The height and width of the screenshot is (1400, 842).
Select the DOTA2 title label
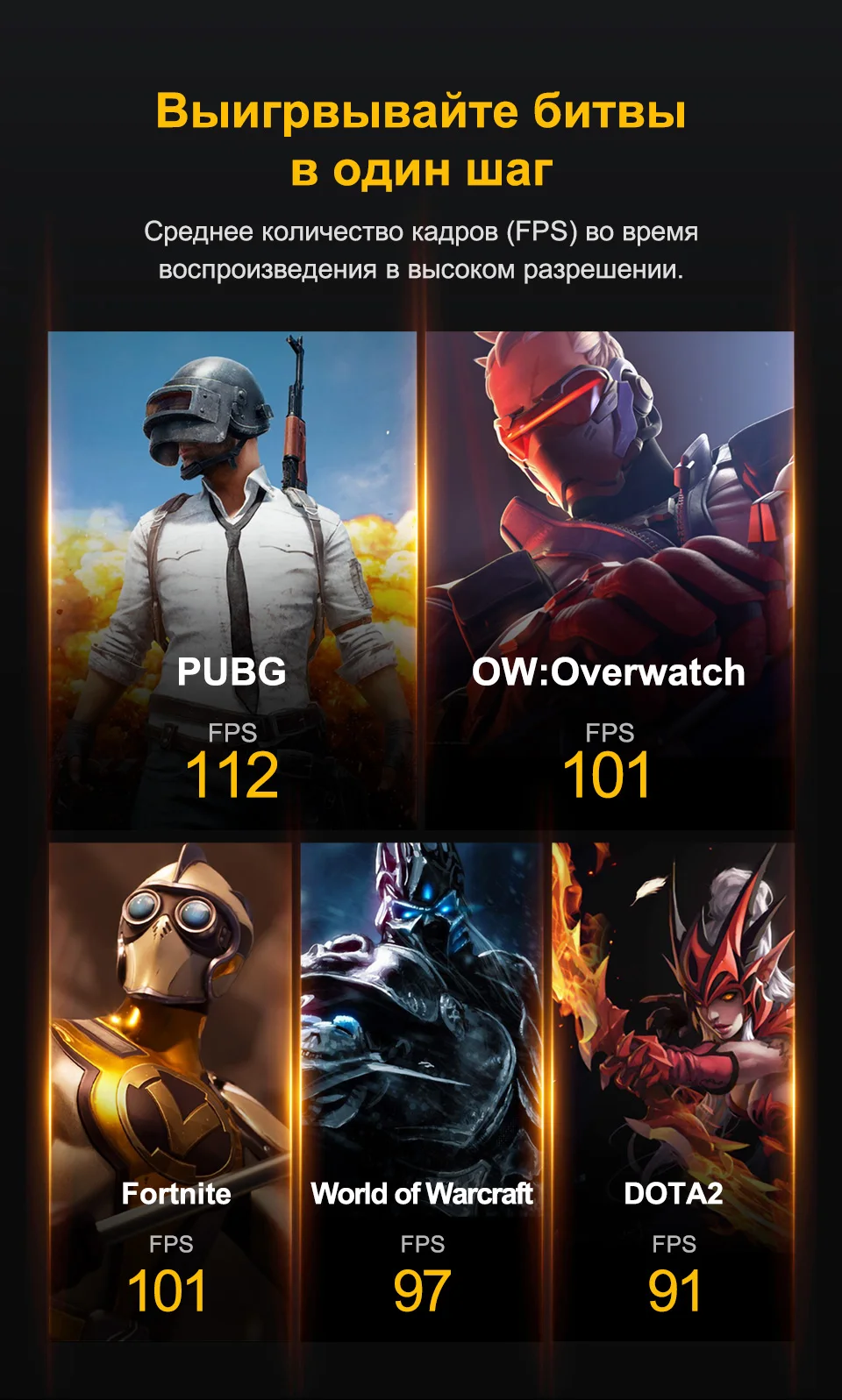tap(674, 1193)
